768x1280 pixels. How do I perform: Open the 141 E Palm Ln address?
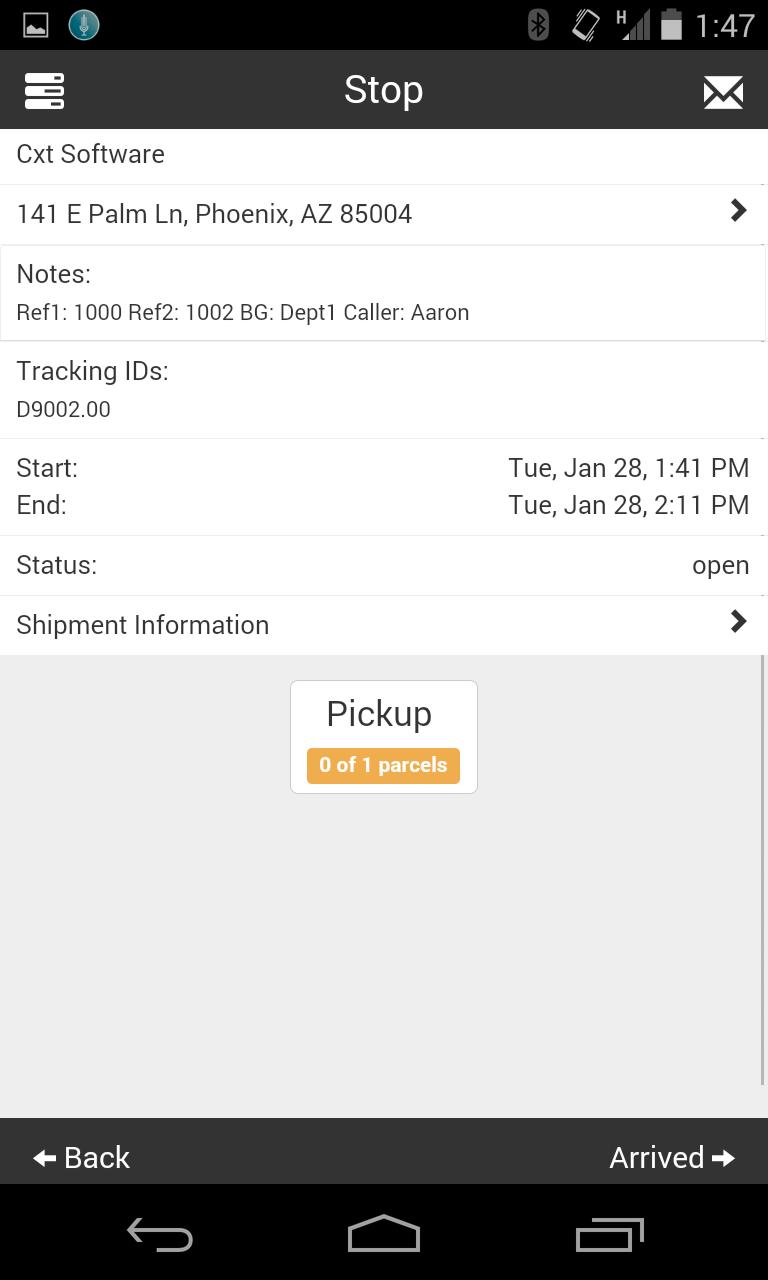pos(214,214)
